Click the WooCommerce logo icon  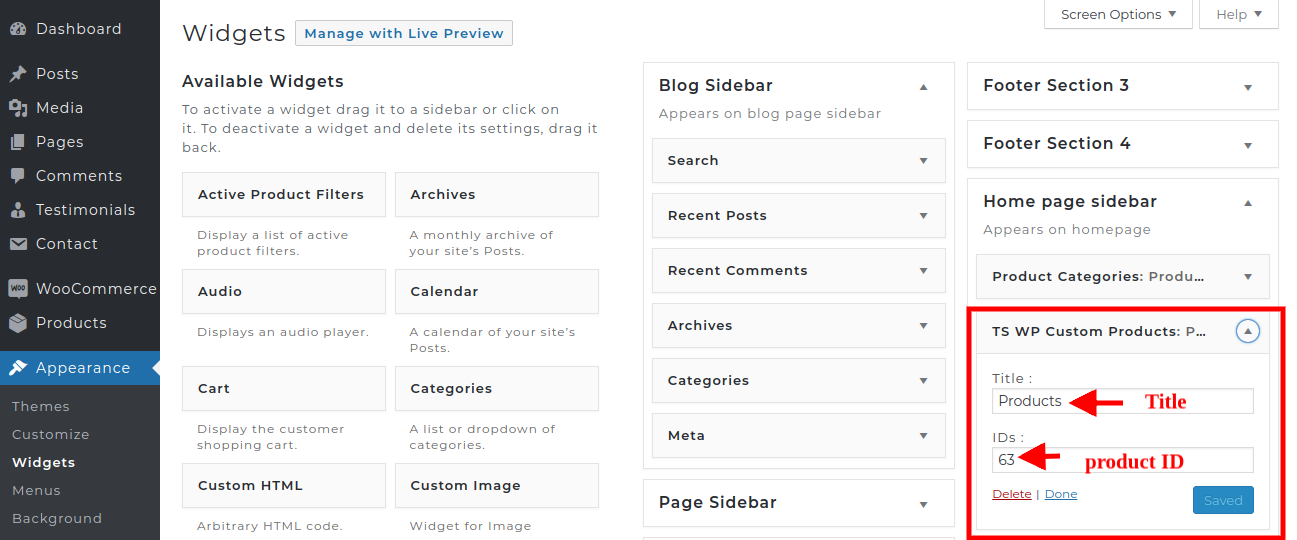click(18, 289)
